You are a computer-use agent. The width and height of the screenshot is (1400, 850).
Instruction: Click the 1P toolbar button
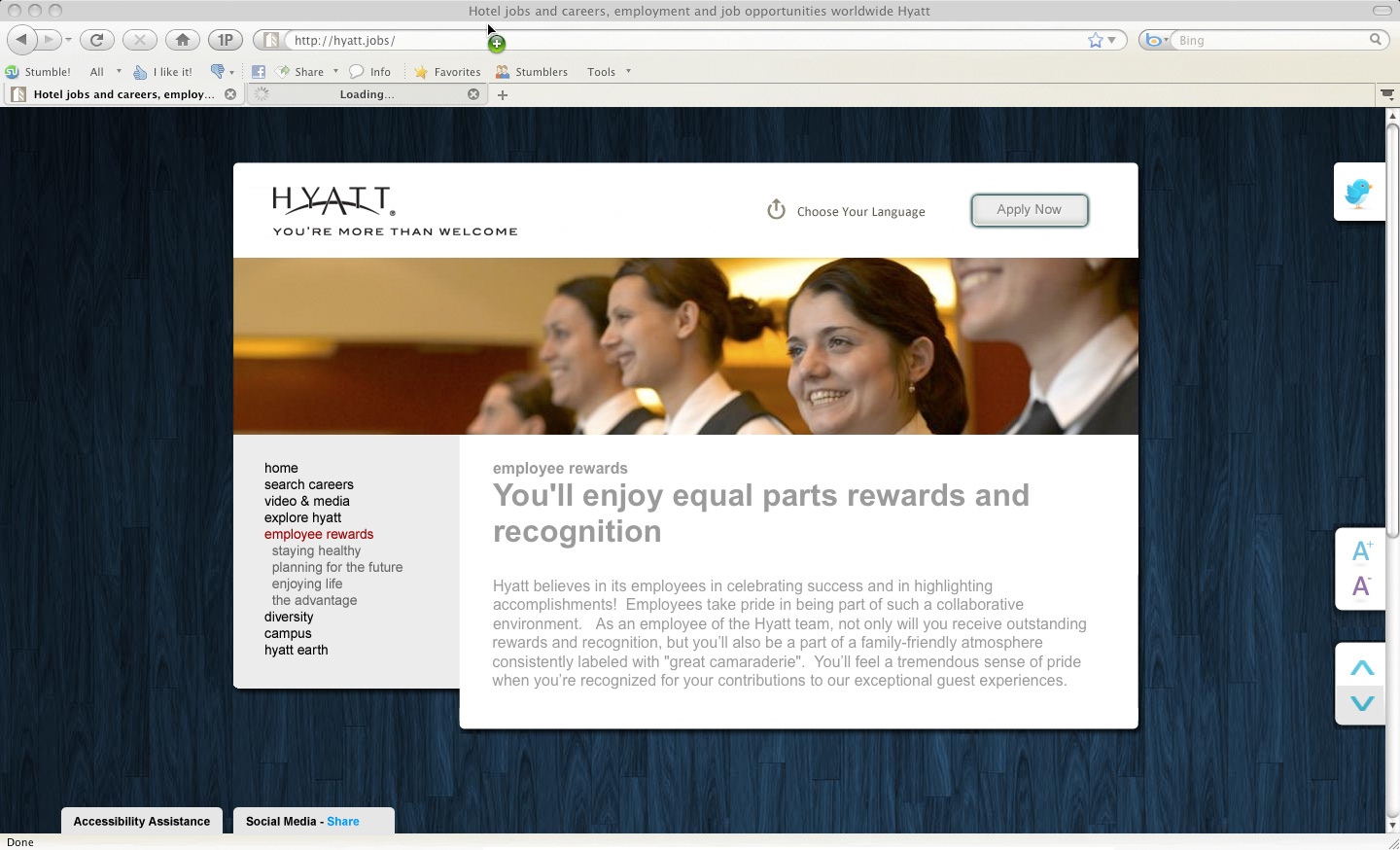point(226,40)
